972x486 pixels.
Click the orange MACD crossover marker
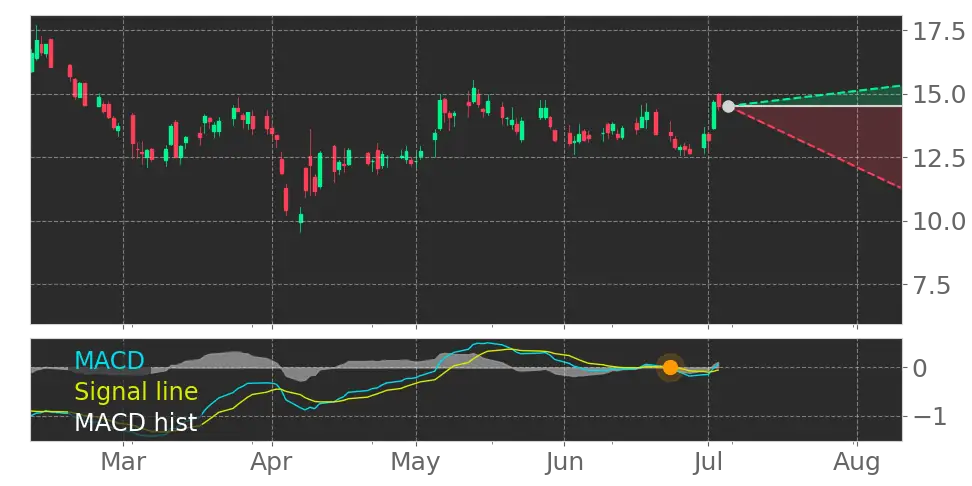pyautogui.click(x=670, y=368)
